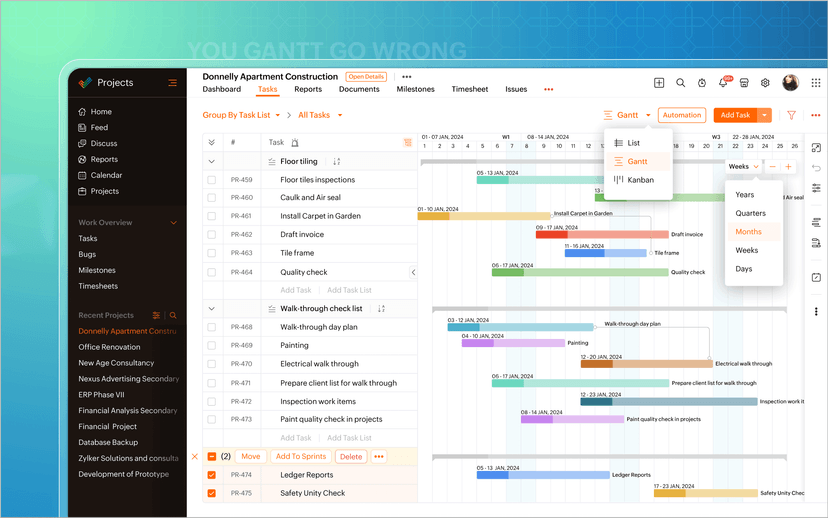Click the reminder icon beside Task header

click(295, 143)
